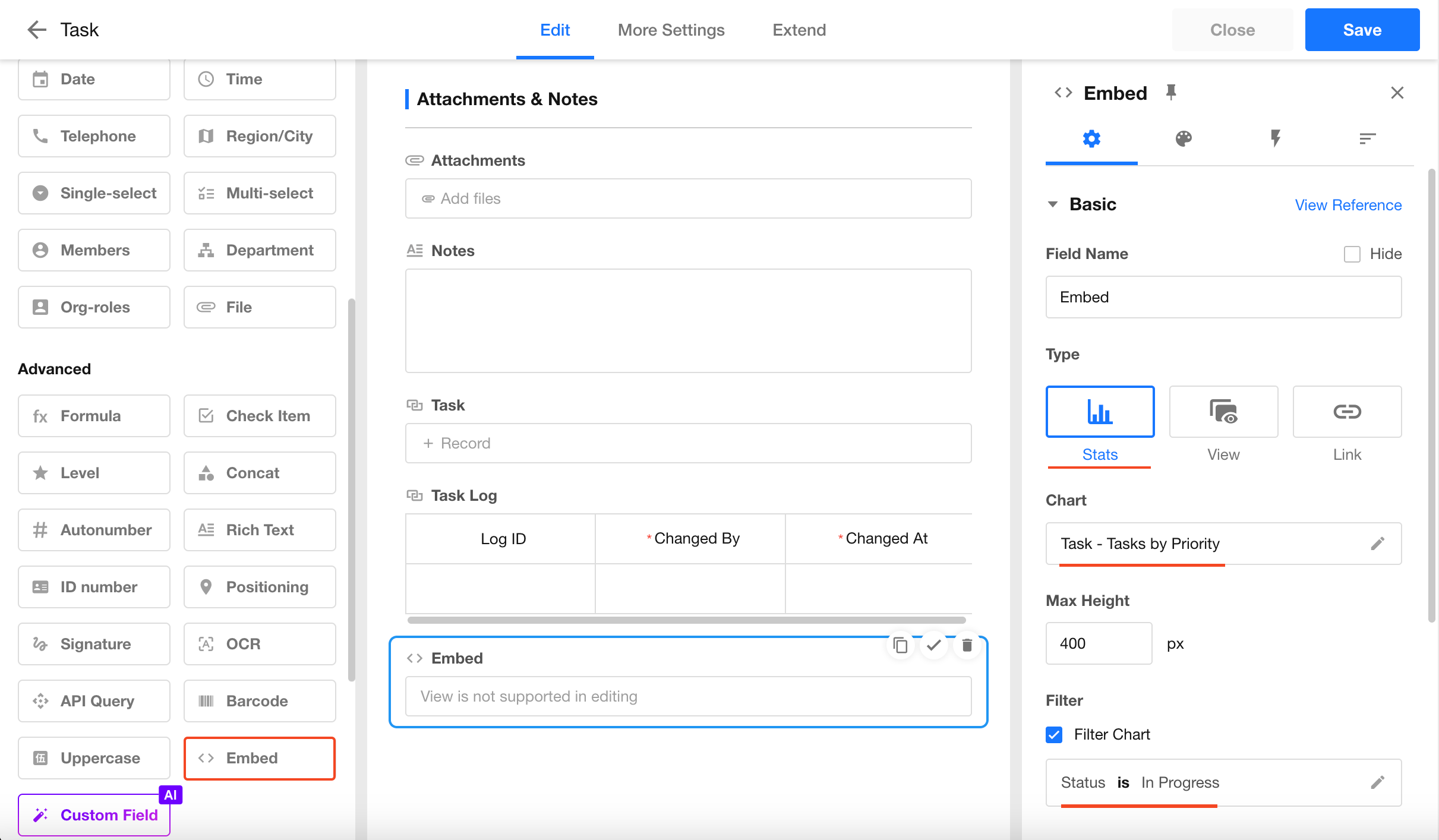Add an Org-roles field
The image size is (1439, 840).
pos(94,307)
